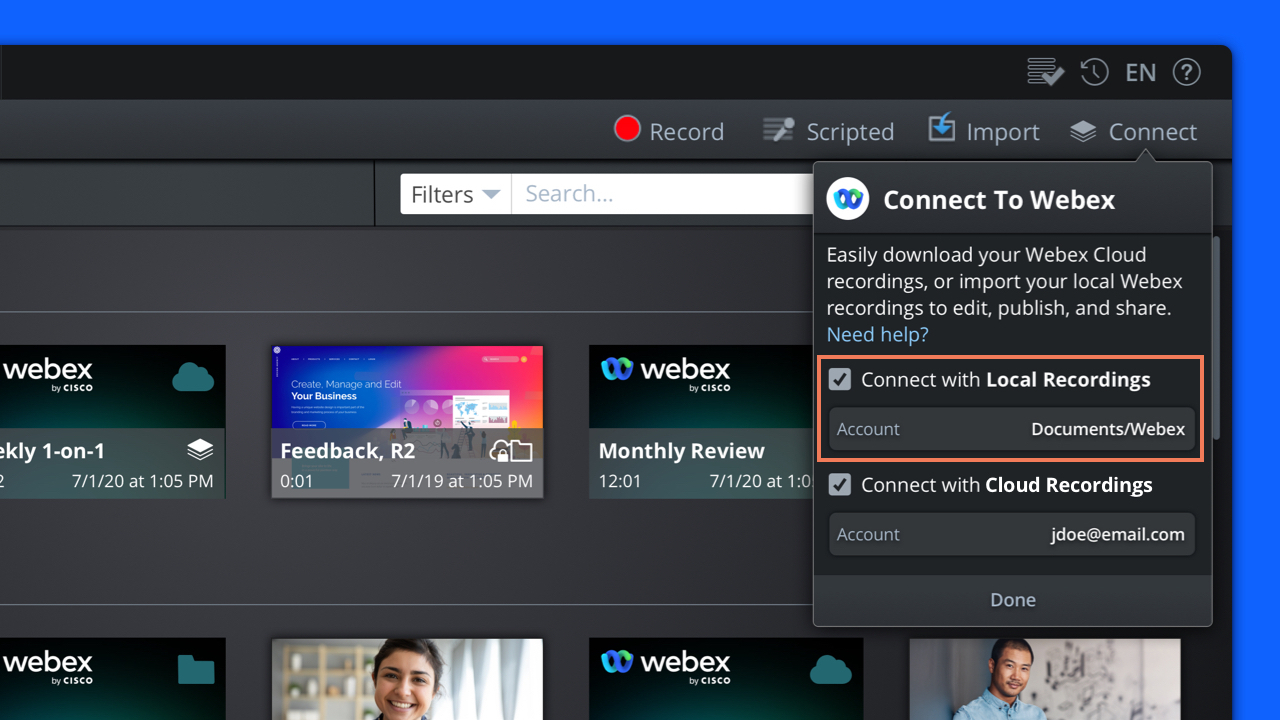Toggle Connect with Cloud Recordings checkbox

(x=840, y=485)
